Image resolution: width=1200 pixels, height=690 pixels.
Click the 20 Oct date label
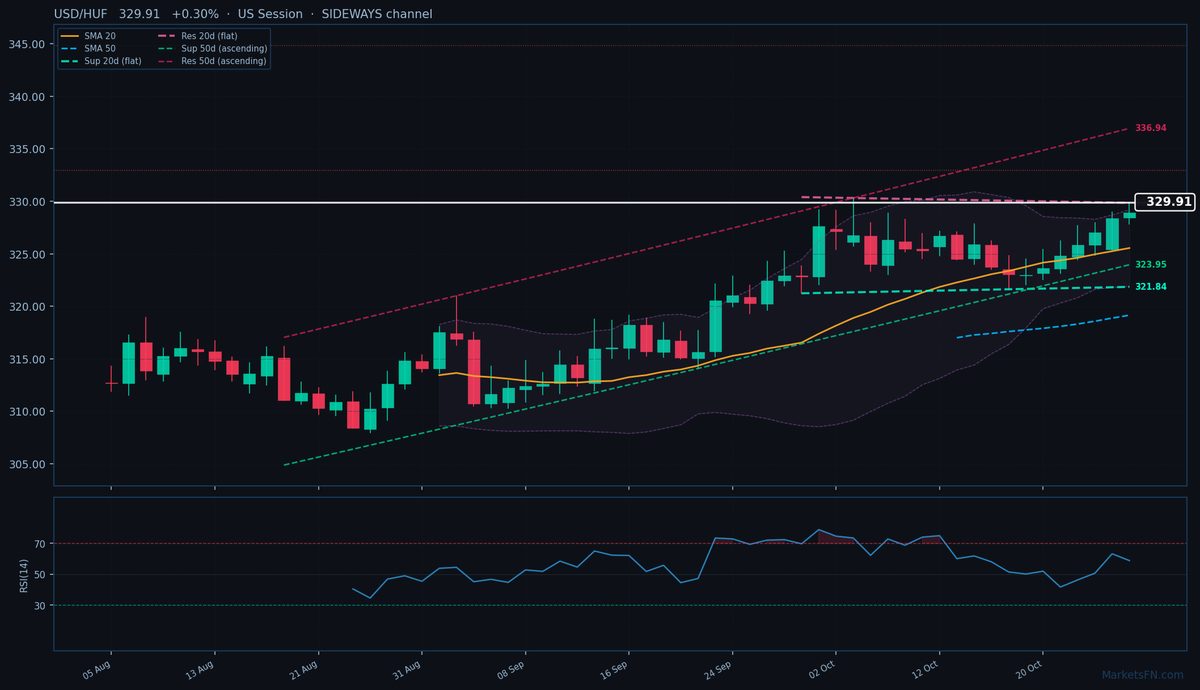pos(1028,669)
